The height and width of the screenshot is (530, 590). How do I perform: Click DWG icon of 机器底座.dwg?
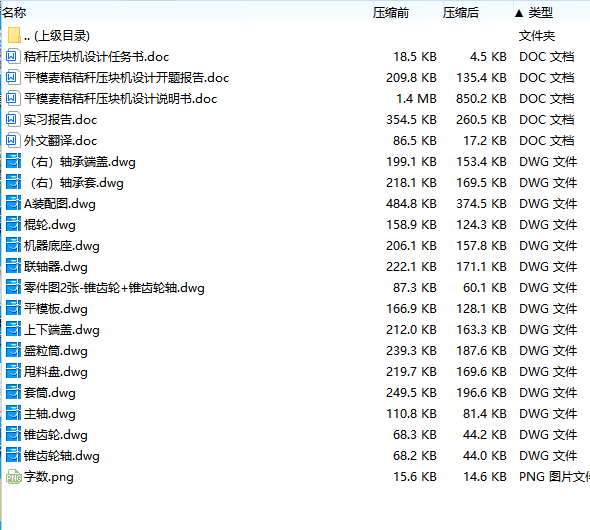(x=13, y=246)
